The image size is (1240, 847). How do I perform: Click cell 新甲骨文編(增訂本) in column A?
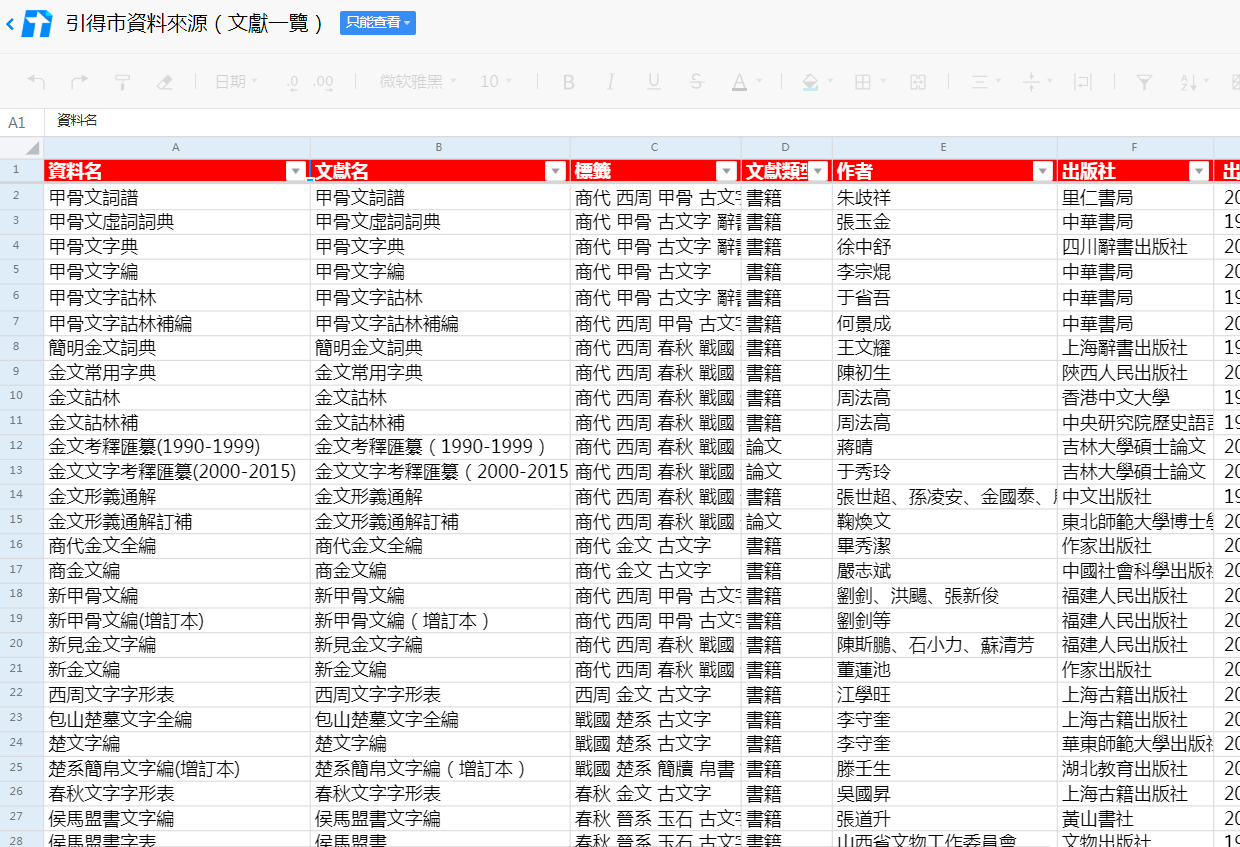(177, 620)
